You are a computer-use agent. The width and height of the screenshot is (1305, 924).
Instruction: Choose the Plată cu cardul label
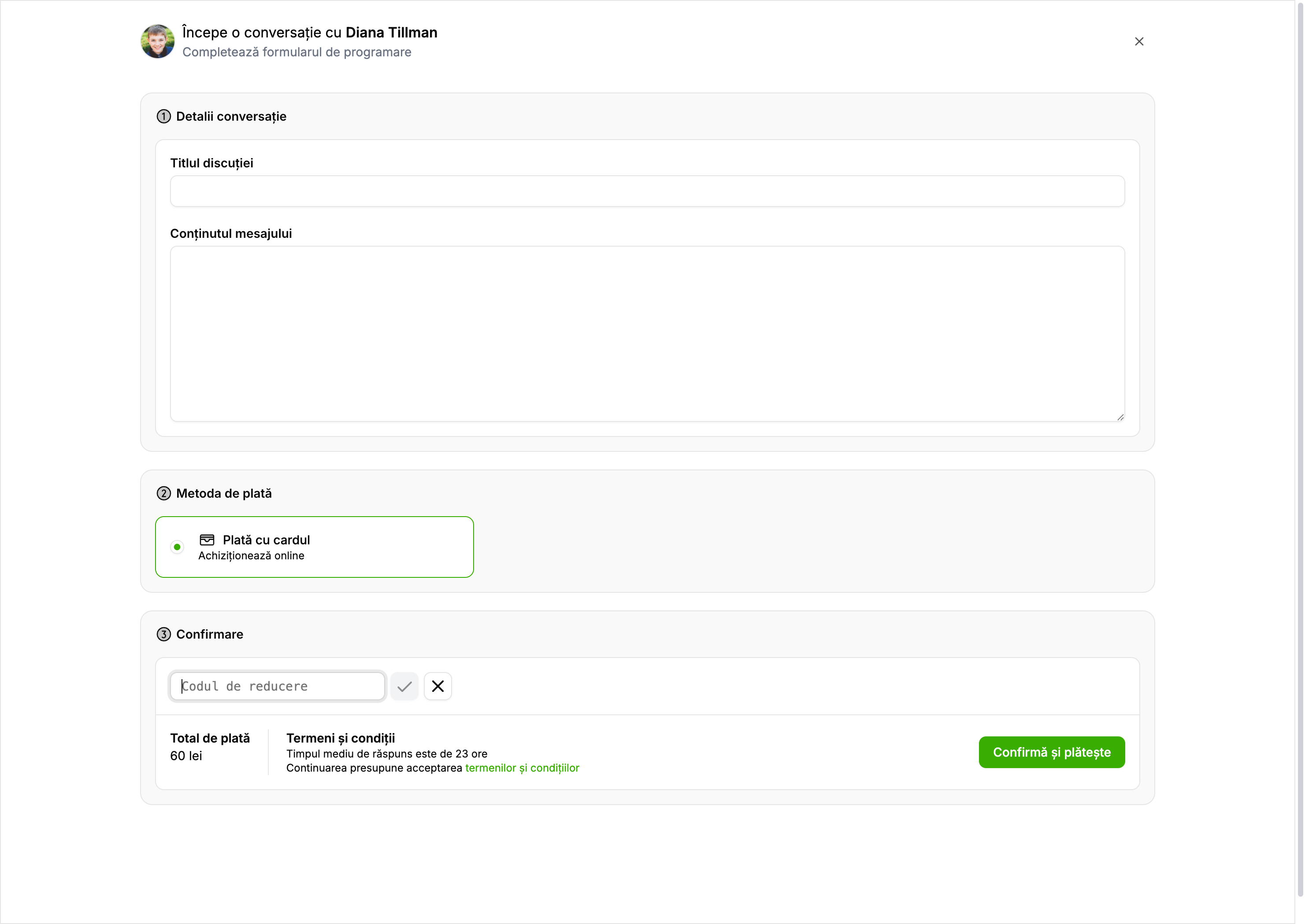(267, 540)
